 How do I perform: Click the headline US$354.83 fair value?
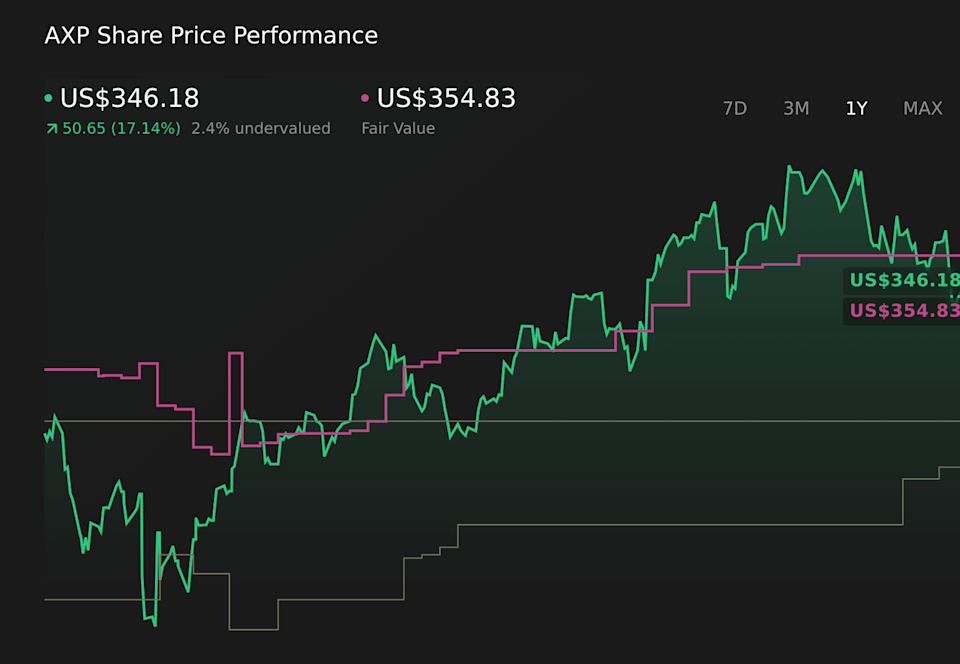coord(446,99)
